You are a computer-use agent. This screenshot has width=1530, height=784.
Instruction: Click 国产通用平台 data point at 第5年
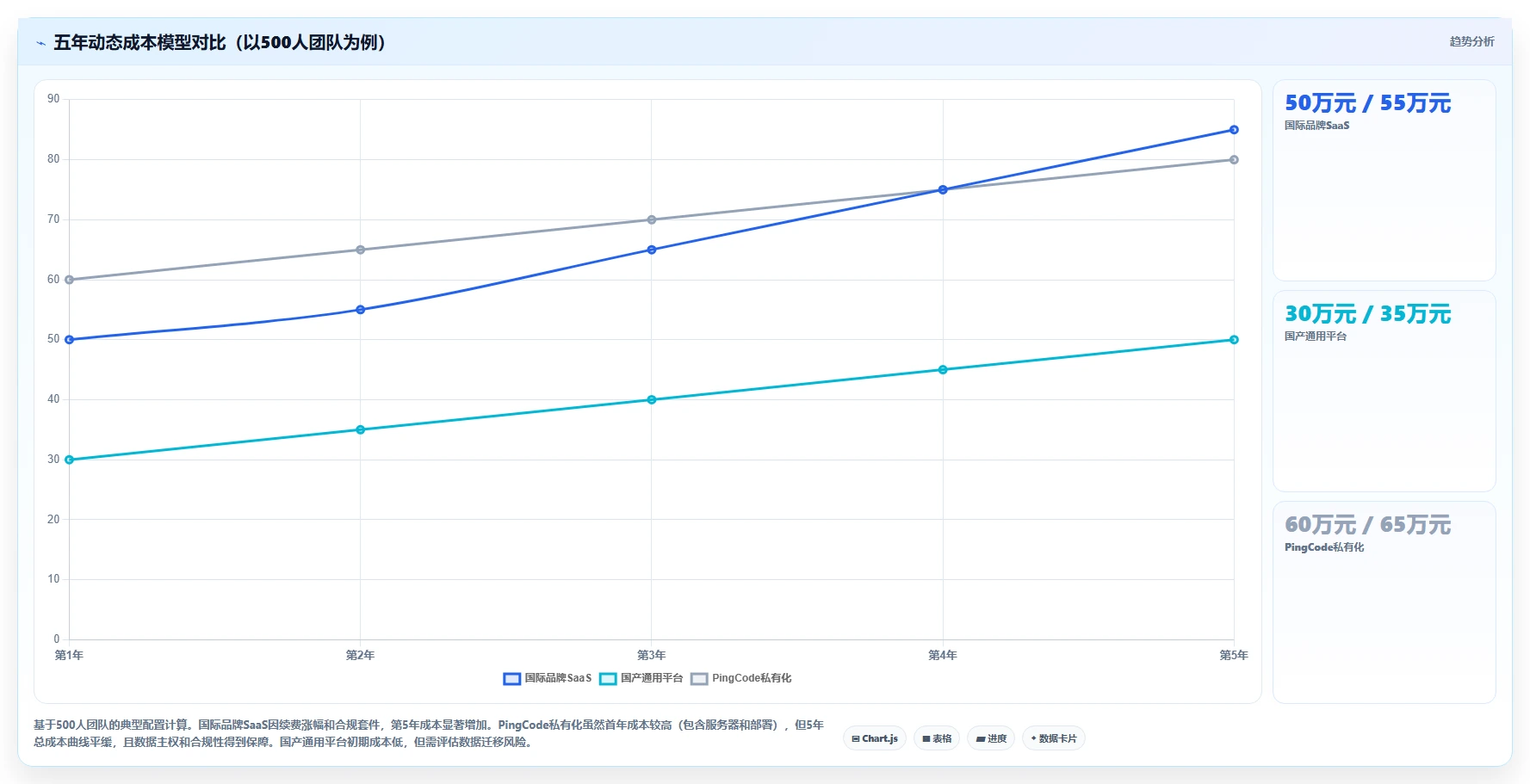pos(1234,340)
